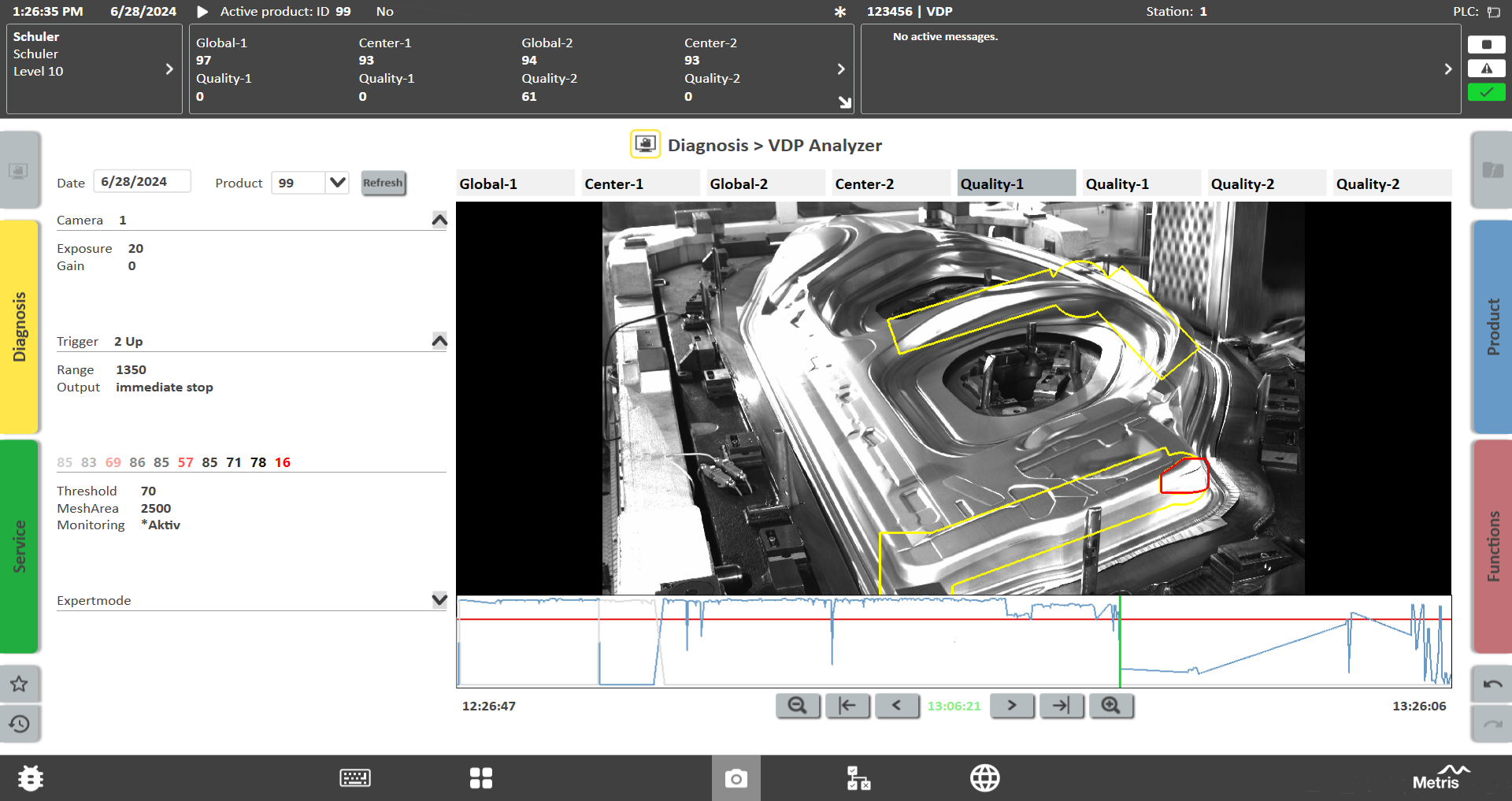1512x801 pixels.
Task: Click the zoom out magnifier on timeline
Action: click(797, 706)
